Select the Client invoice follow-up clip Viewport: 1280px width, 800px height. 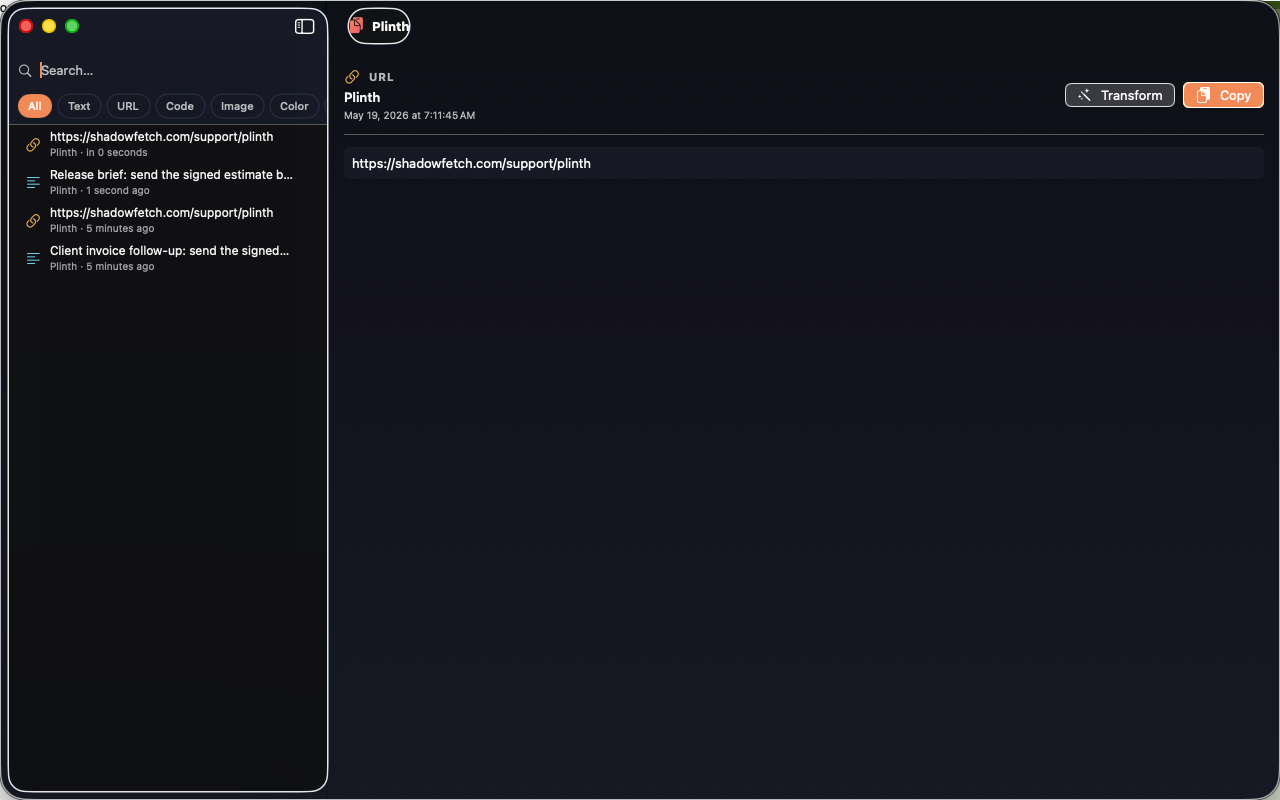(168, 258)
